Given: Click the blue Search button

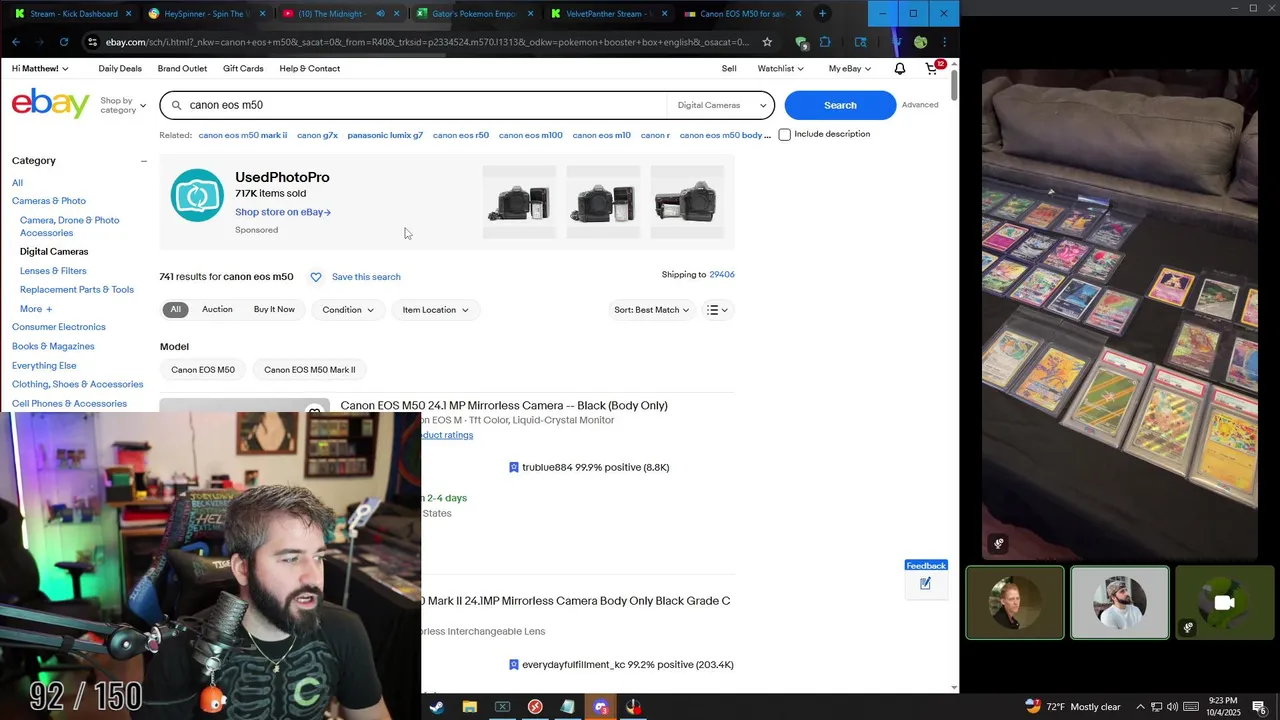Looking at the screenshot, I should coord(840,105).
